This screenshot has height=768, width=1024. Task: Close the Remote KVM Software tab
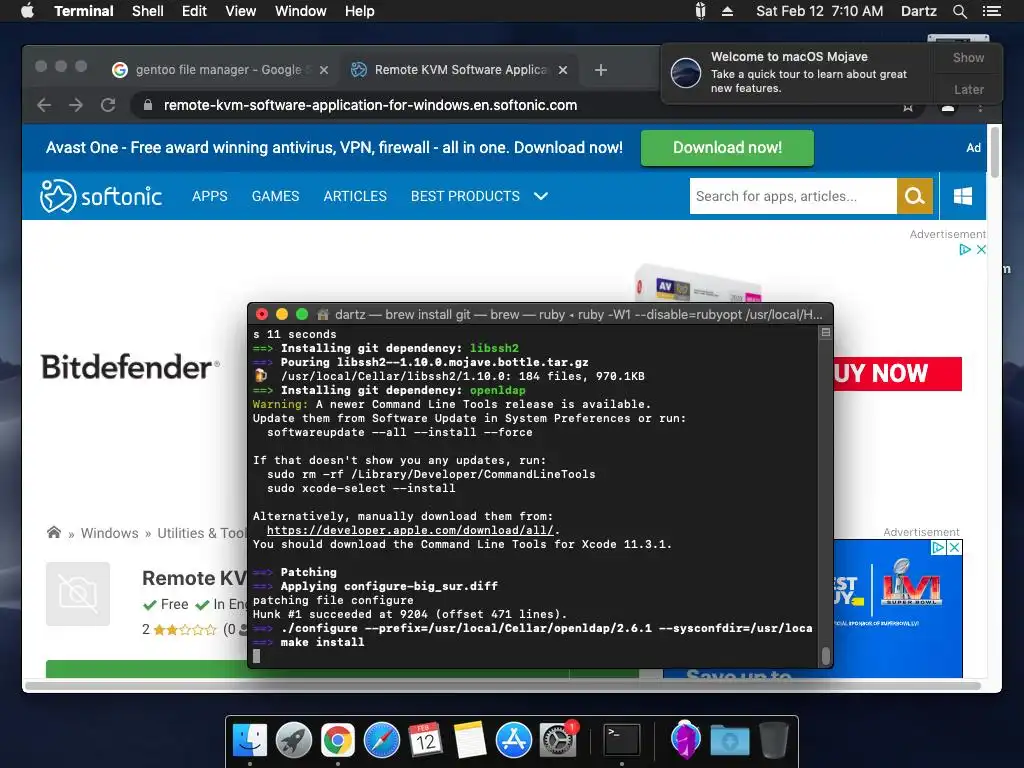[563, 70]
